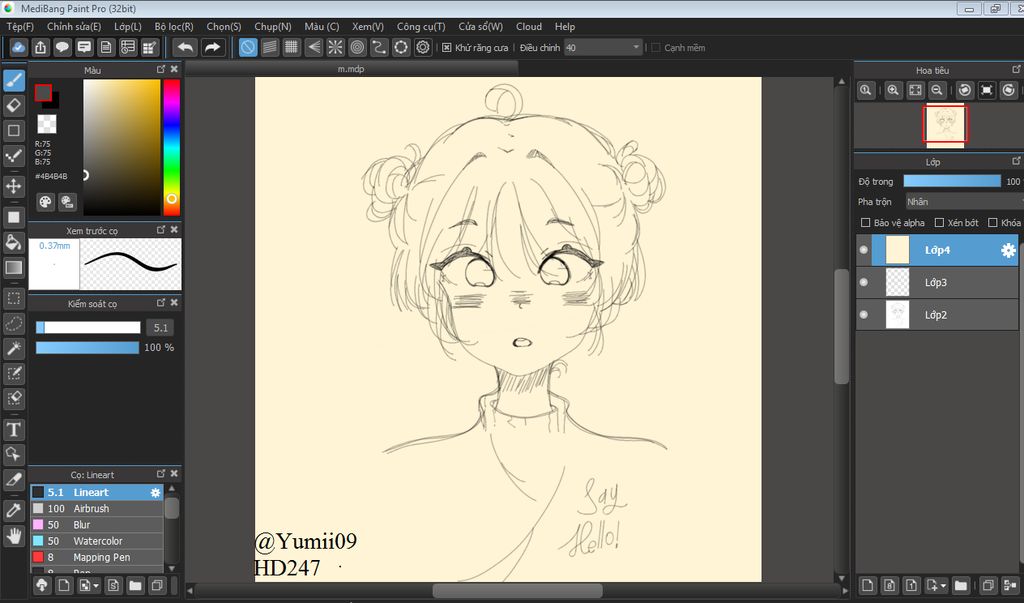Open the Bộ lọc(R) menu
Viewport: 1024px width, 603px height.
point(174,27)
